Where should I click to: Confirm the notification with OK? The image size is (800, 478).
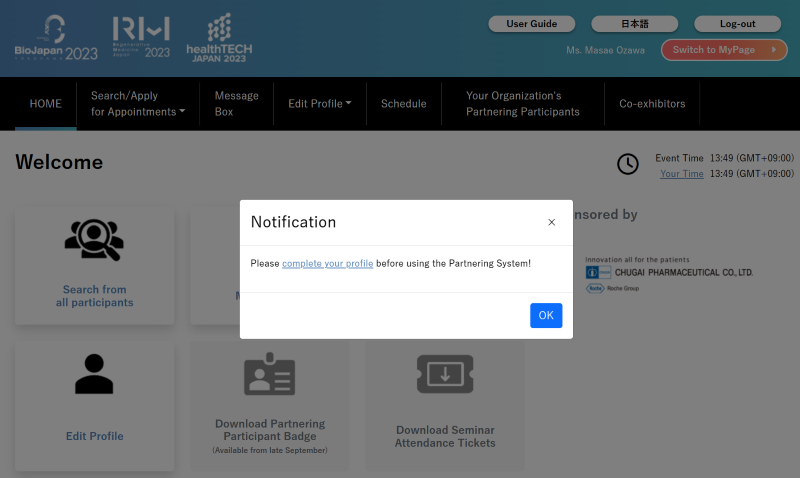coord(546,315)
